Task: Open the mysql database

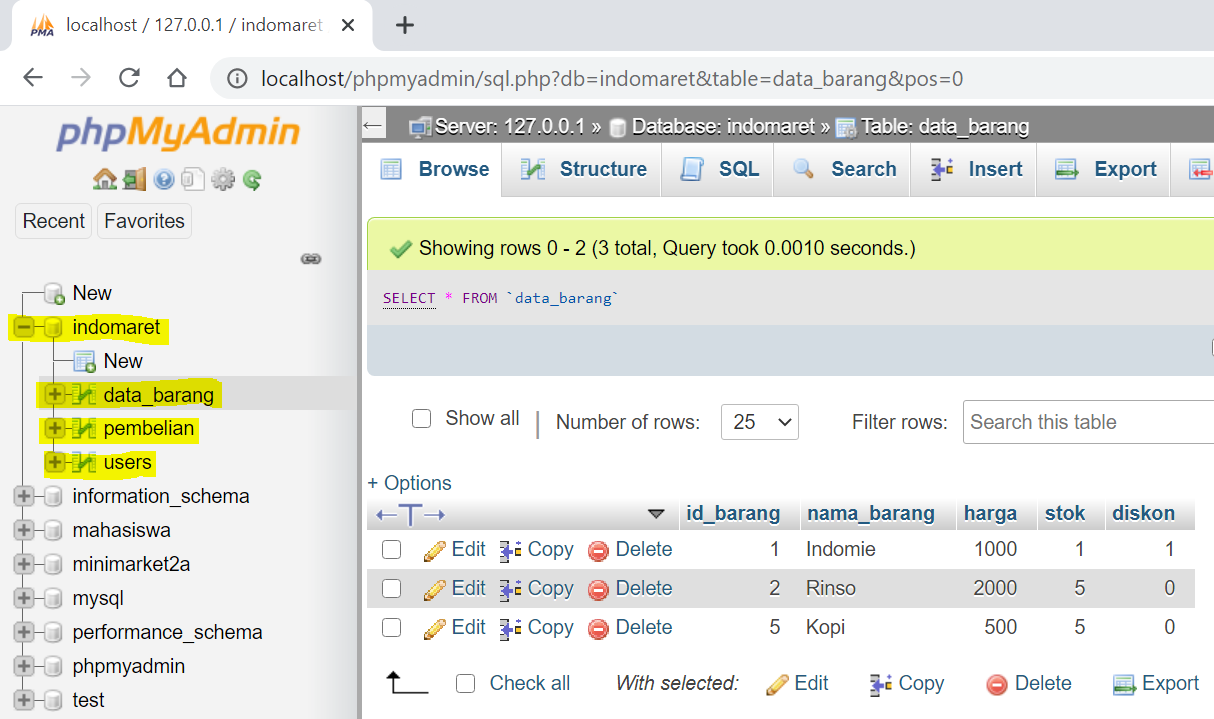Action: 98,599
